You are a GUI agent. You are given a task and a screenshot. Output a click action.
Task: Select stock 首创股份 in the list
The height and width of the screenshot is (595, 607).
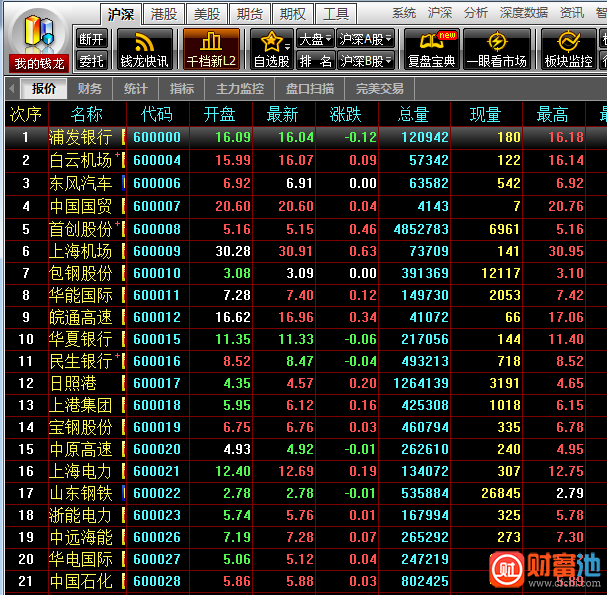click(x=81, y=229)
